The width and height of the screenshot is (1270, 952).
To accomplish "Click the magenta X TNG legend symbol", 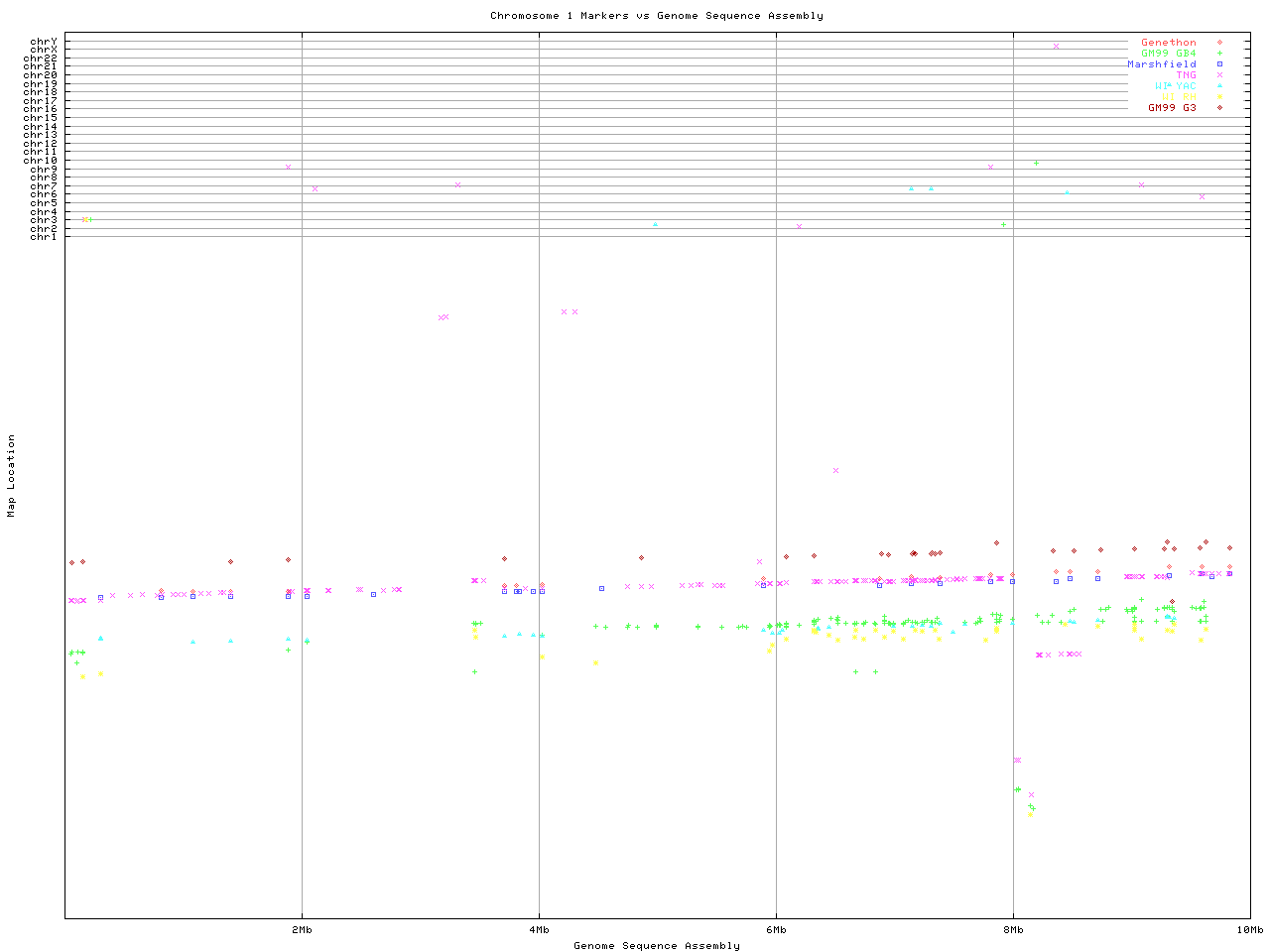I will coord(1219,75).
